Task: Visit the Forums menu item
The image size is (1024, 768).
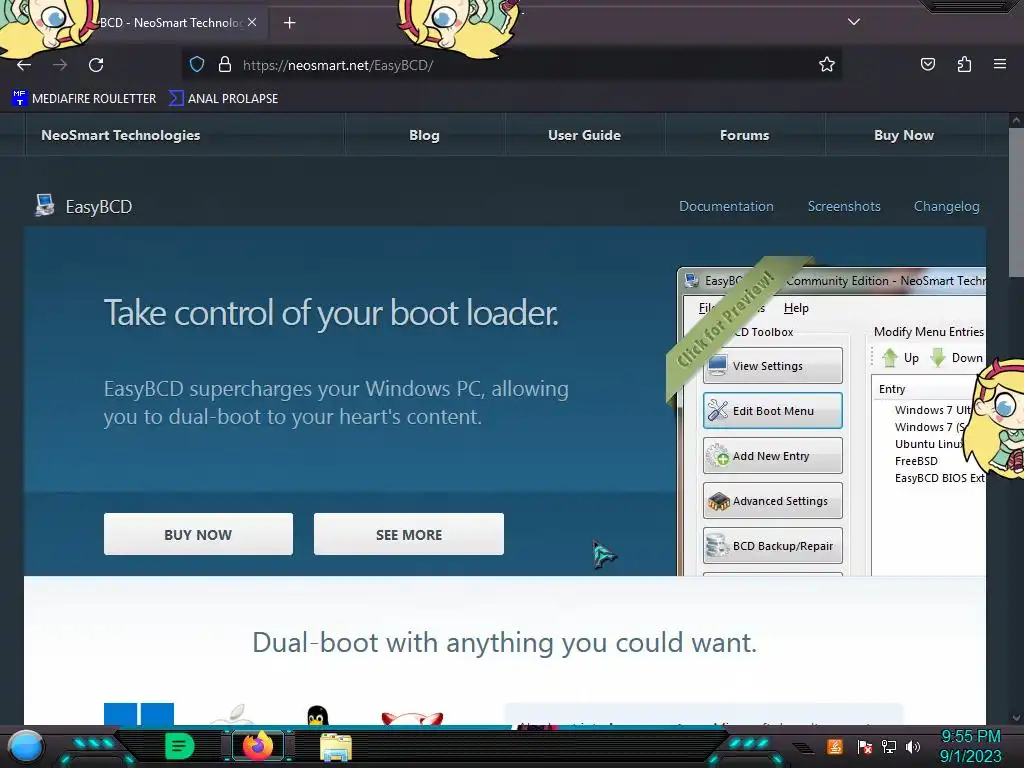Action: (x=744, y=135)
